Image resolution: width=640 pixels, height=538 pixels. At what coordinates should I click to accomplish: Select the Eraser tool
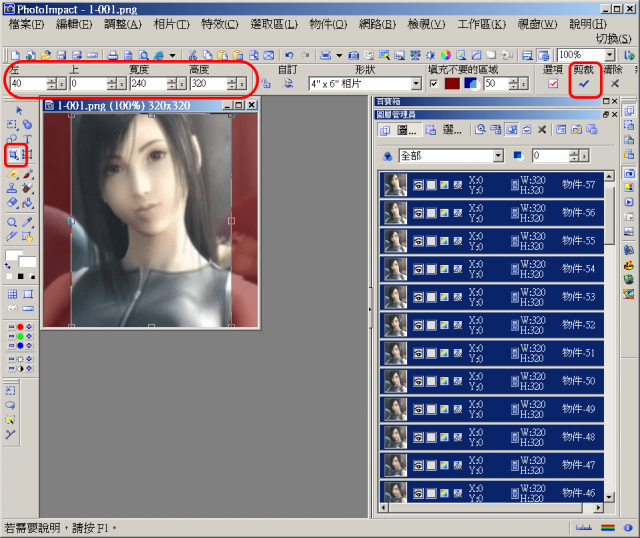(12, 202)
